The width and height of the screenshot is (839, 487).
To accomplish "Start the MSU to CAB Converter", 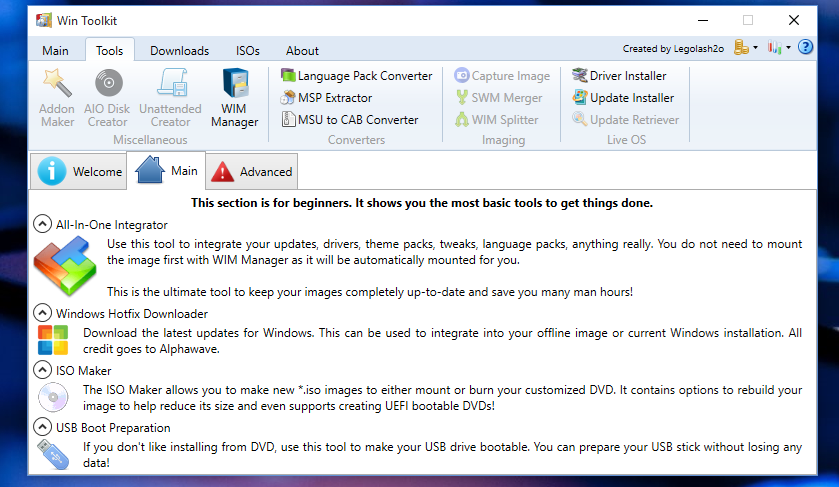I will pos(350,120).
